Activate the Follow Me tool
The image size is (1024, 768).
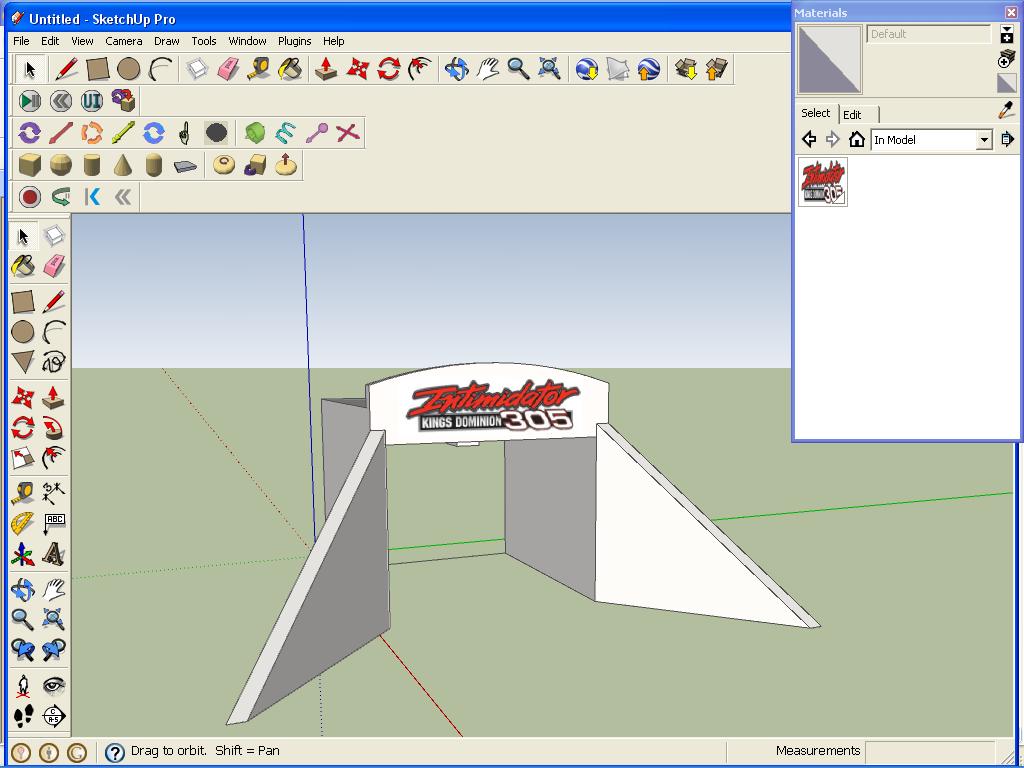(54, 428)
